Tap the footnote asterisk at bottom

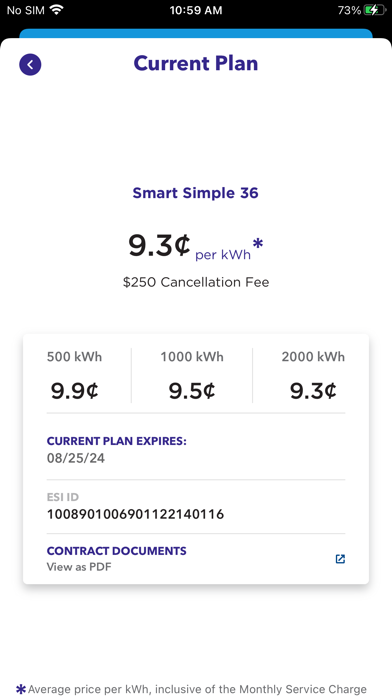tap(21, 689)
